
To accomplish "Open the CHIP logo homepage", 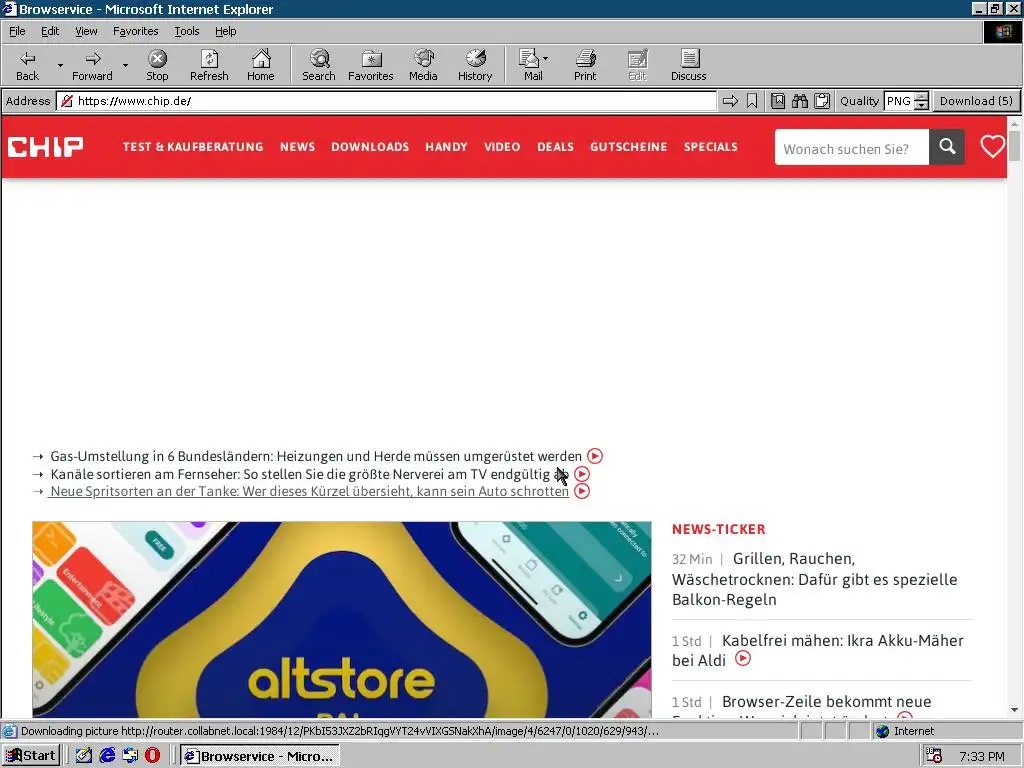I will click(45, 146).
